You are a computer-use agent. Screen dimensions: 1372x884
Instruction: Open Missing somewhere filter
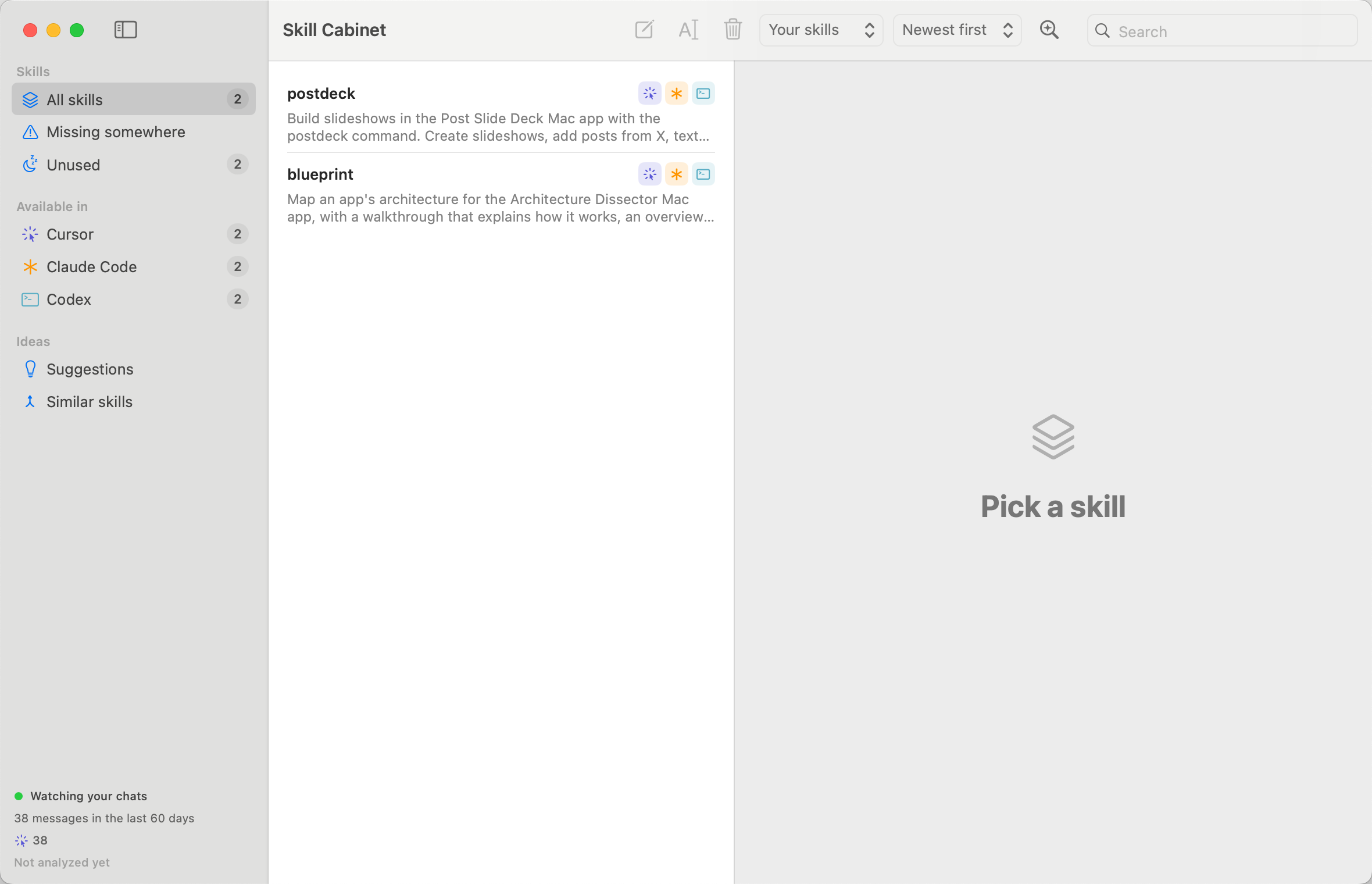(134, 132)
